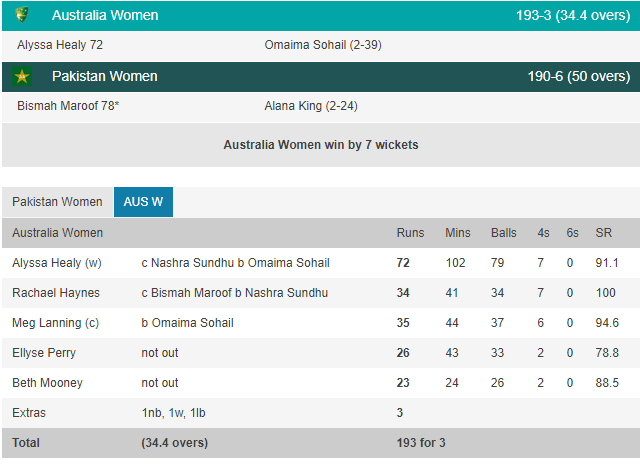The width and height of the screenshot is (640, 464).
Task: Click the Australia Women team logo icon
Action: point(22,15)
